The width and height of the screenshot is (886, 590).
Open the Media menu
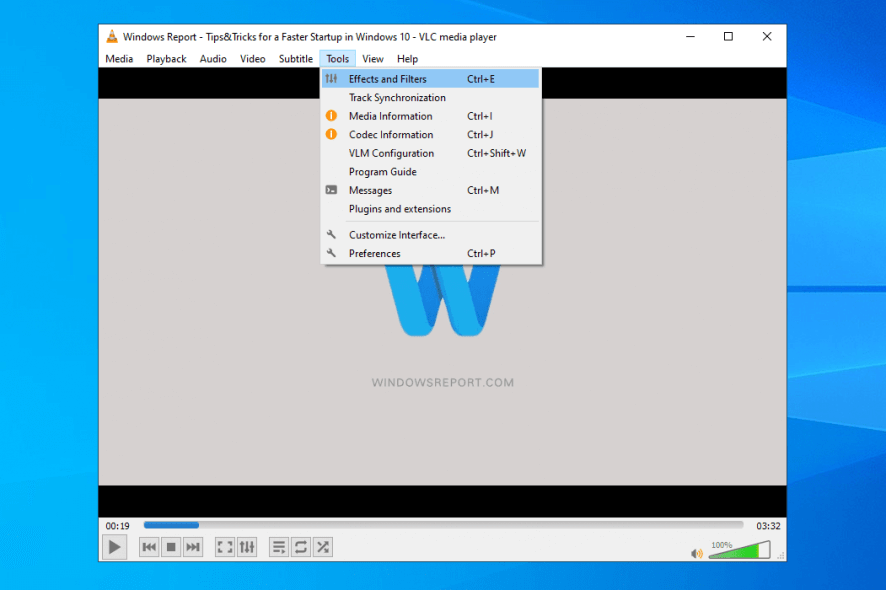tap(119, 59)
